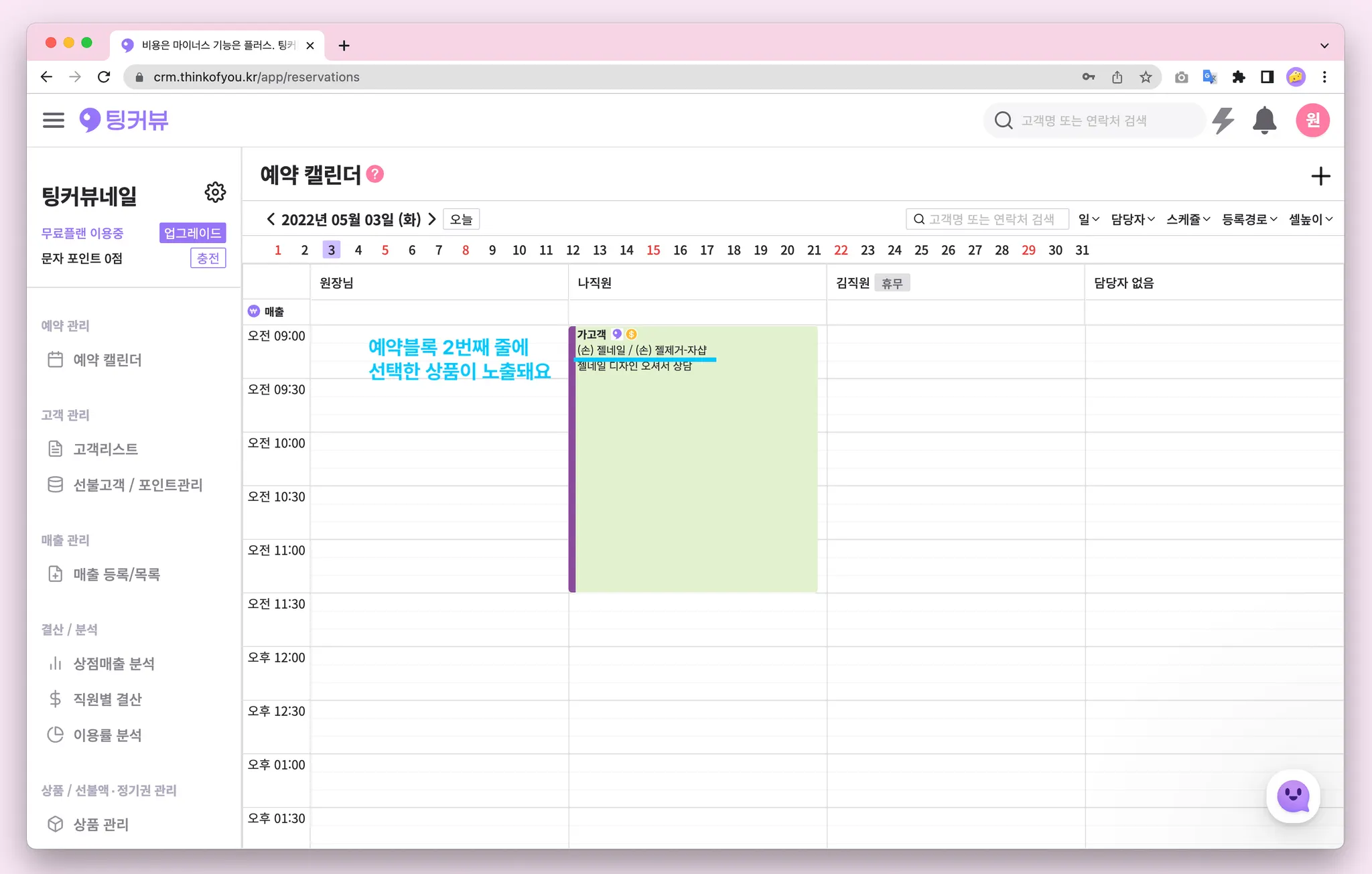Open the 담당자 filter dropdown
Viewport: 1372px width, 874px height.
point(1132,219)
